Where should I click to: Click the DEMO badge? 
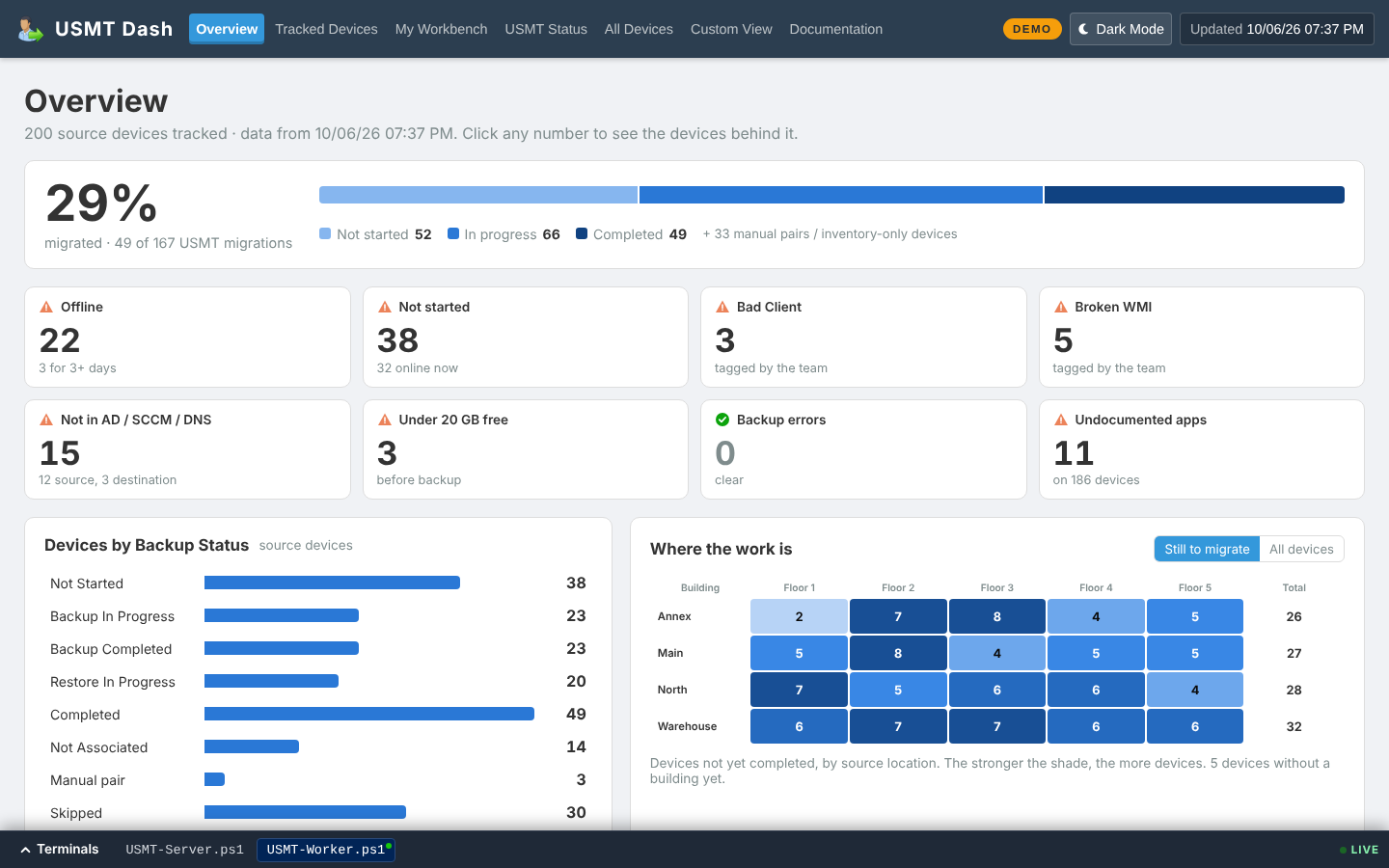point(1032,29)
